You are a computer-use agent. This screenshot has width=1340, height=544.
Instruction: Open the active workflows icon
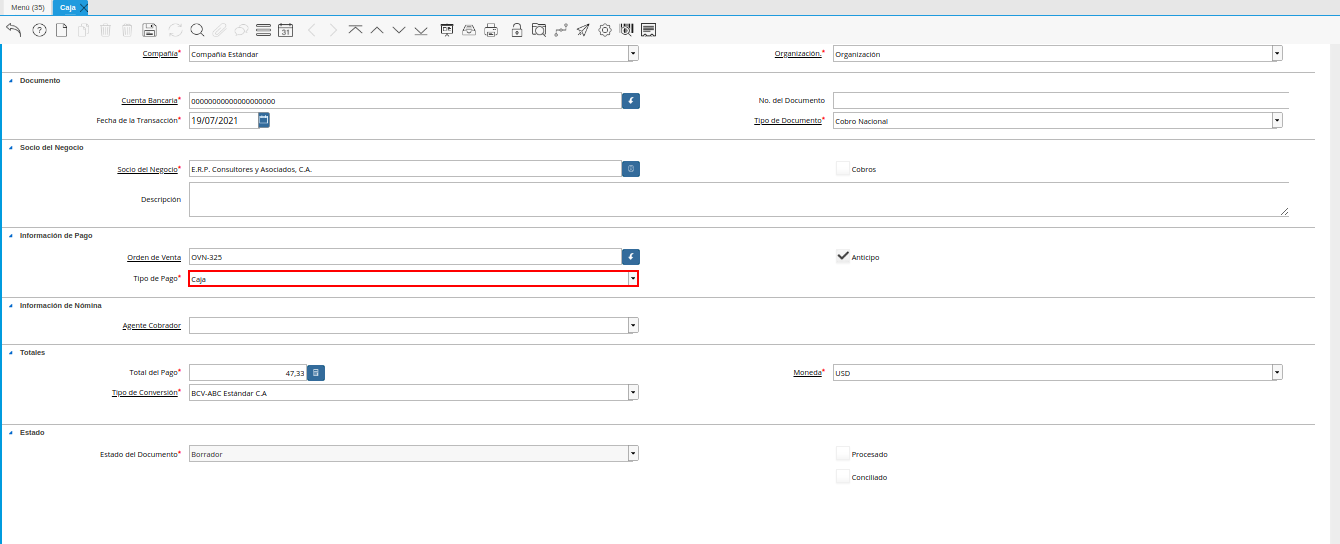pos(561,30)
